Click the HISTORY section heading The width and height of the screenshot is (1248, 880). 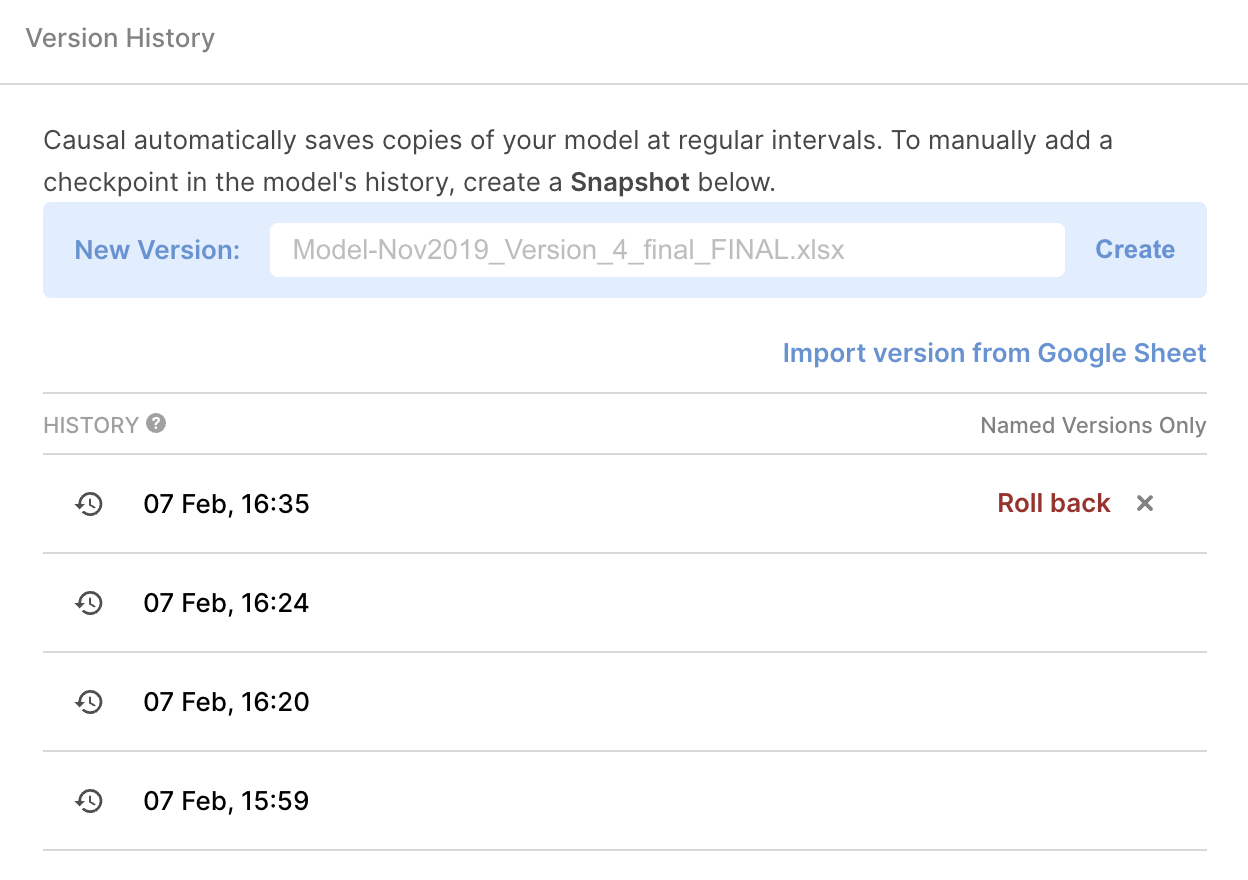point(91,425)
